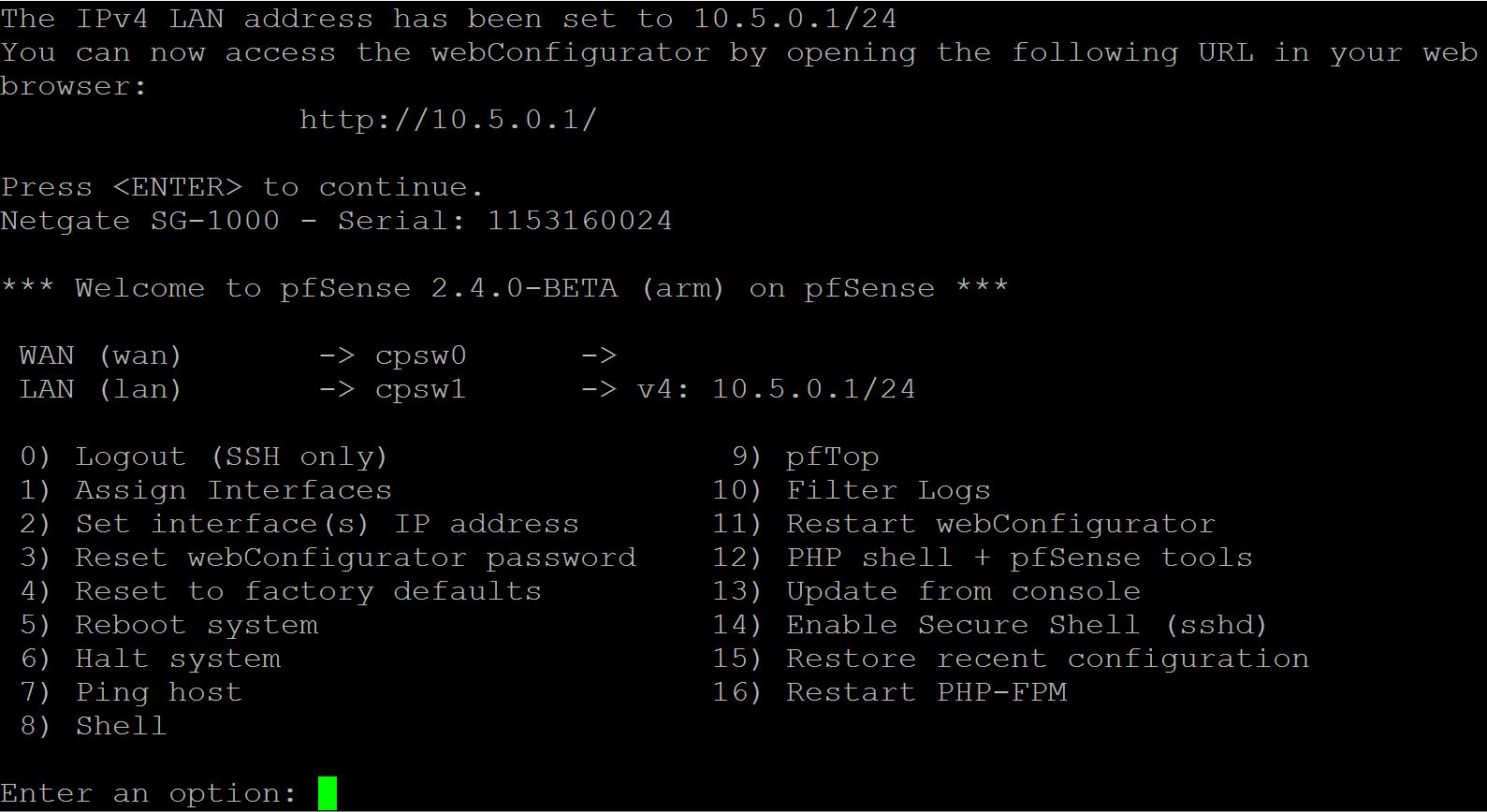Click the LAN cpsw1 interface line
This screenshot has width=1487, height=812.
pyautogui.click(x=420, y=390)
